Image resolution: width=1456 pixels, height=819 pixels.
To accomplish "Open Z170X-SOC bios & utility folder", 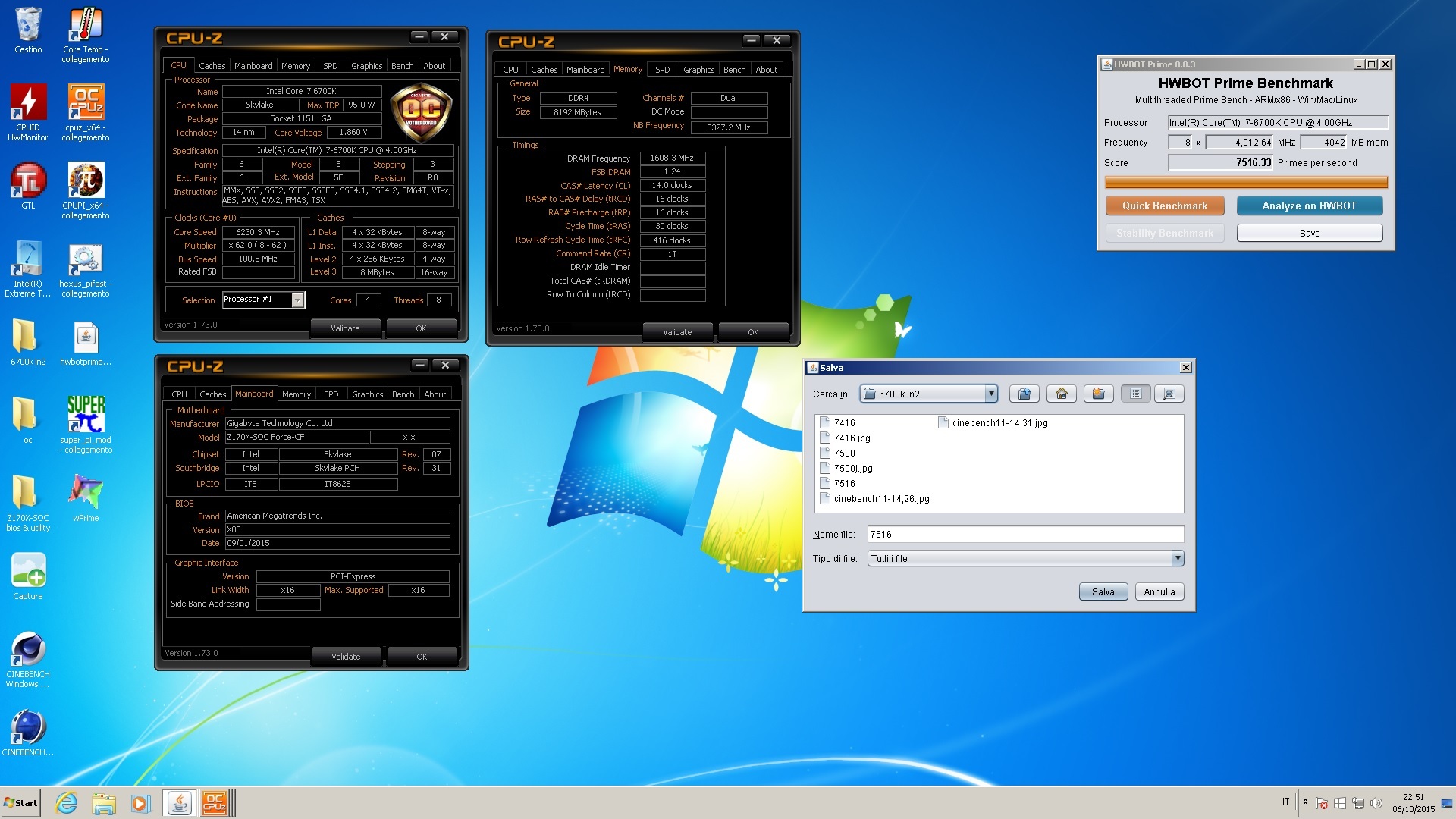I will [x=28, y=504].
